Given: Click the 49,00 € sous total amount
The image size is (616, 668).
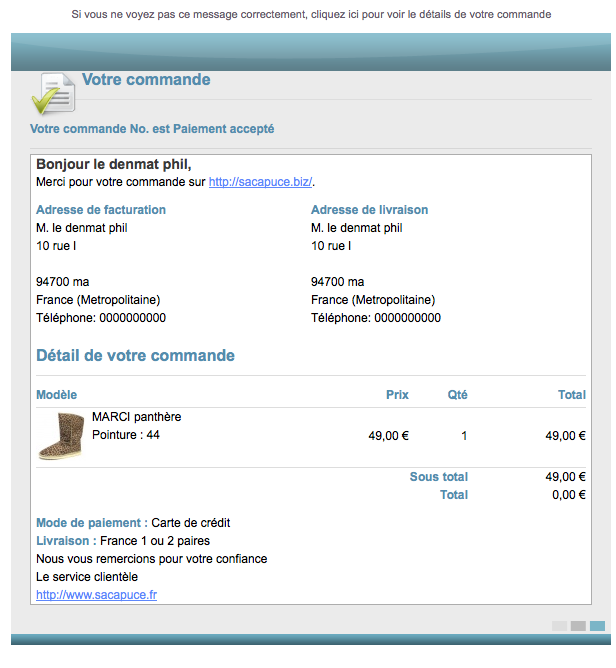Looking at the screenshot, I should pos(565,477).
